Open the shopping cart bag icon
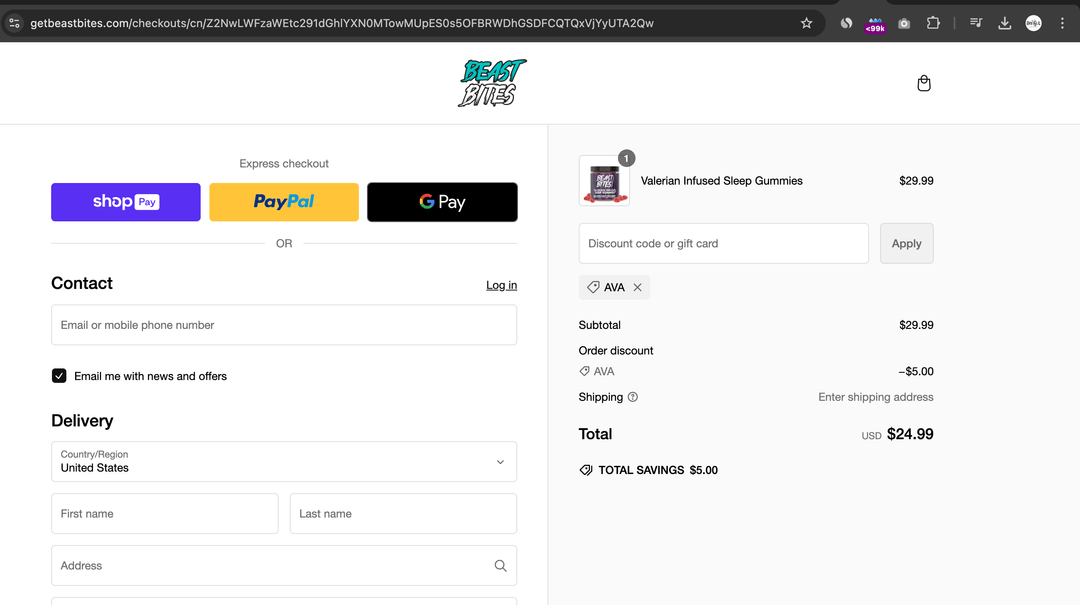This screenshot has height=605, width=1080. pos(924,83)
